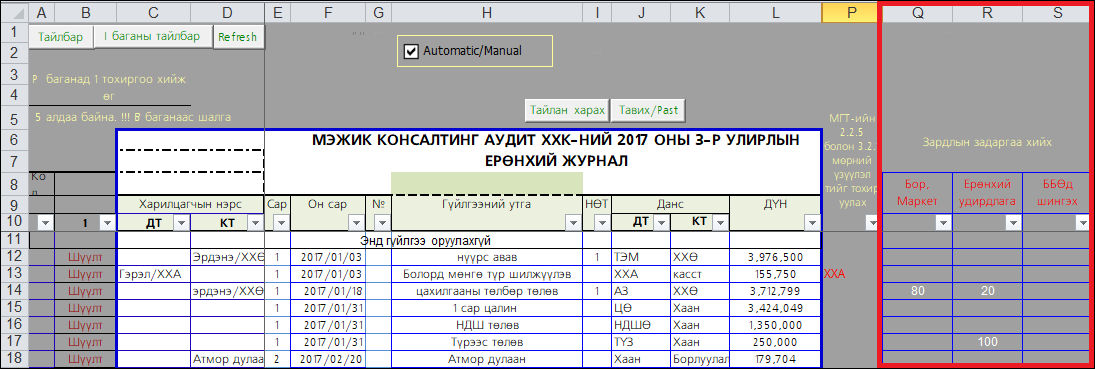Image resolution: width=1095 pixels, height=369 pixels.
Task: Click cell with amount 1,350,000
Action: 776,325
